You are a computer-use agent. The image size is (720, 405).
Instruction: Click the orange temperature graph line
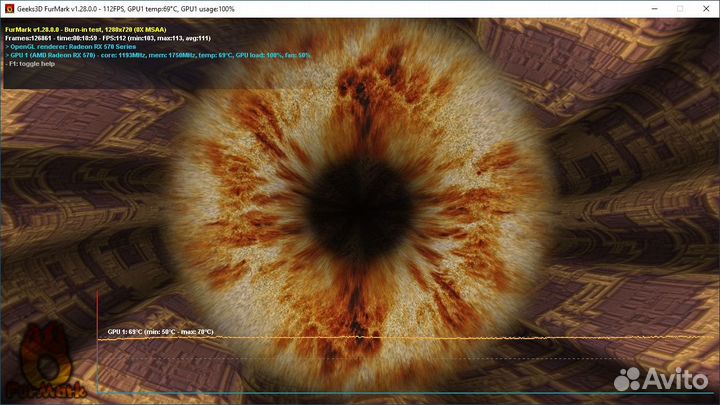click(400, 338)
